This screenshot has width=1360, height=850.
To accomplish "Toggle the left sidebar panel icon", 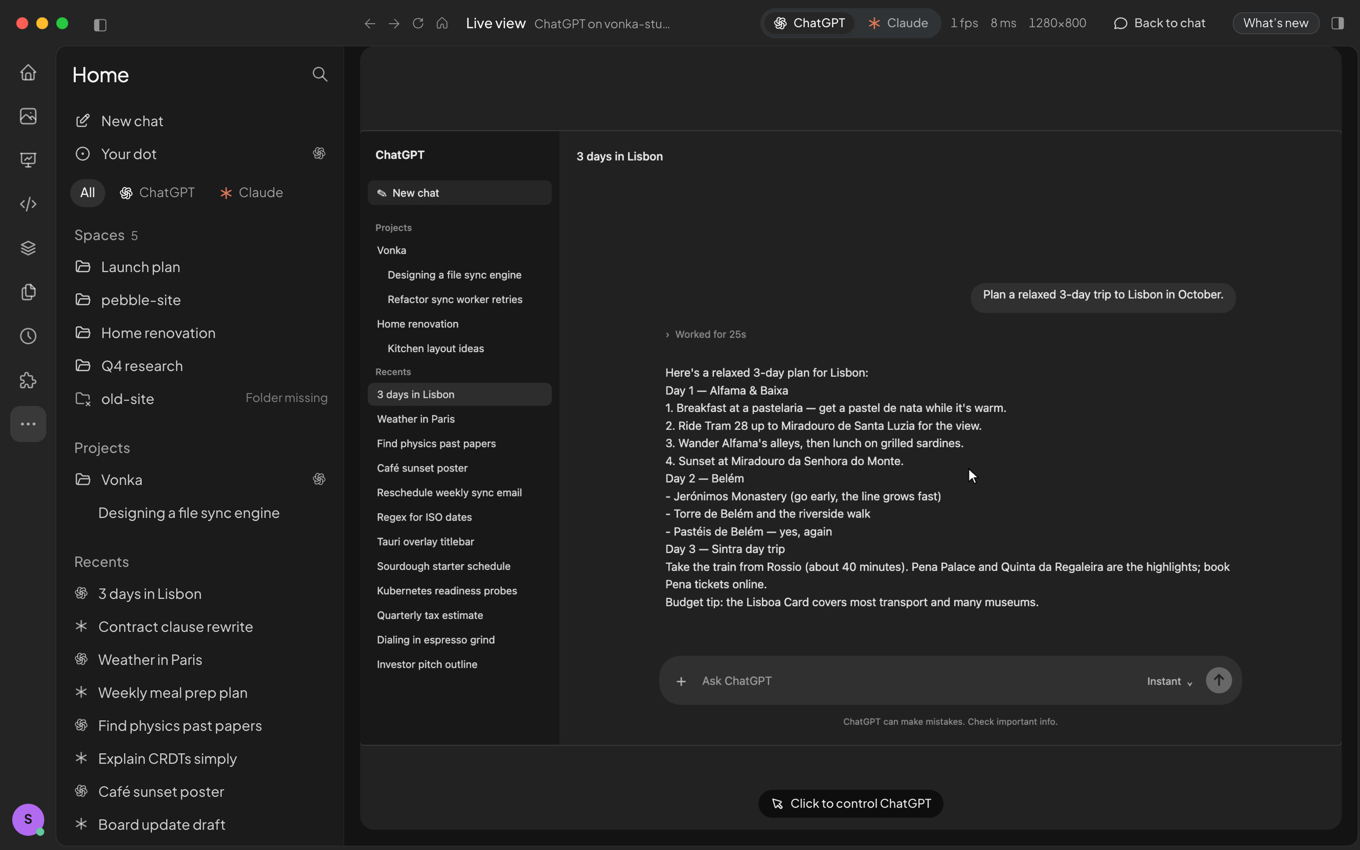I will click(100, 24).
